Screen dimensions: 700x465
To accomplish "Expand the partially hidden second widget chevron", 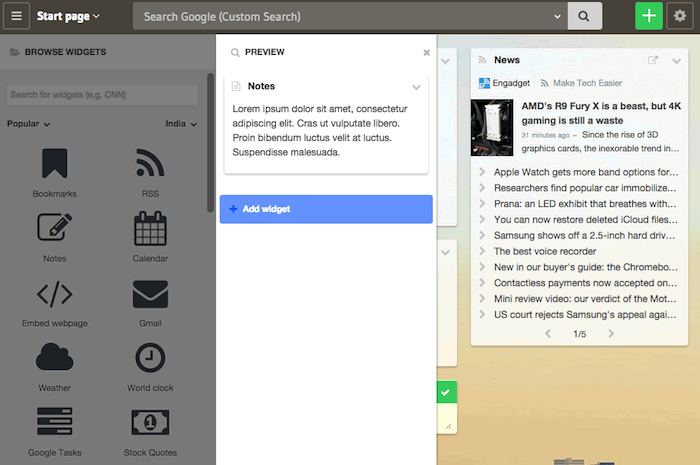I will (445, 253).
